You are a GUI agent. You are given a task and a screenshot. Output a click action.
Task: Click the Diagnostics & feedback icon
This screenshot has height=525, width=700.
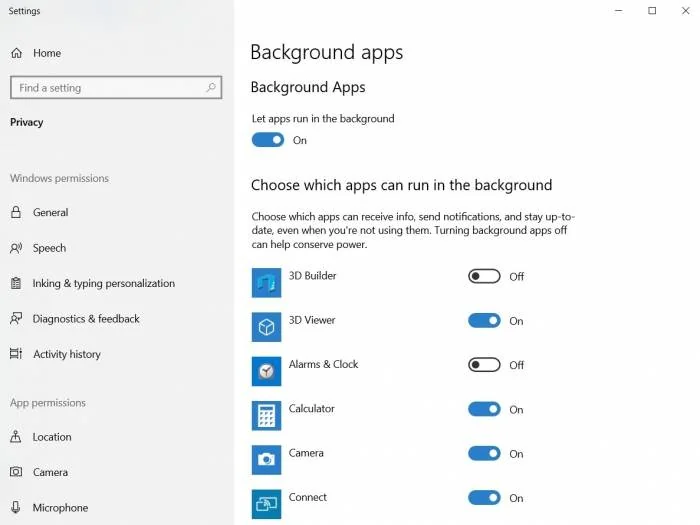coord(16,318)
